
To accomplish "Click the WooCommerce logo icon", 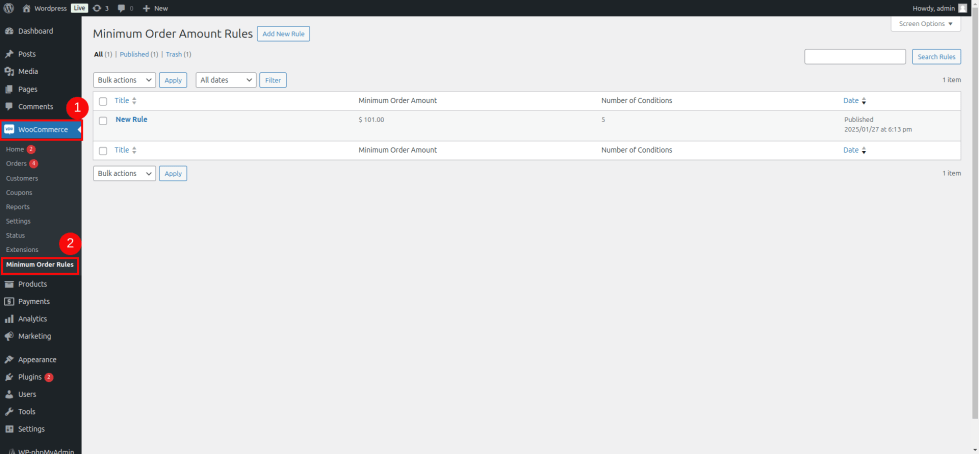I will [x=9, y=129].
